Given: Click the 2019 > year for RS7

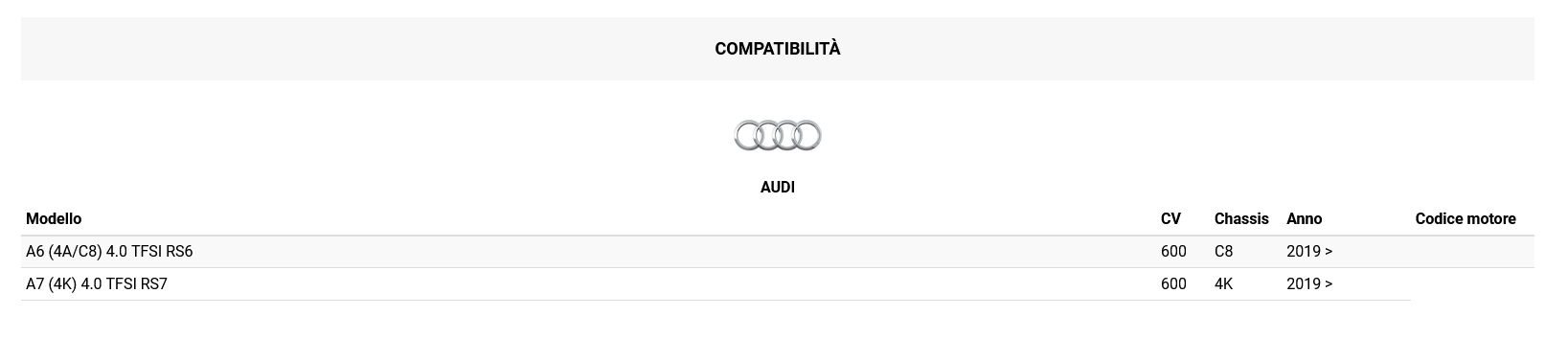Looking at the screenshot, I should point(1309,284).
